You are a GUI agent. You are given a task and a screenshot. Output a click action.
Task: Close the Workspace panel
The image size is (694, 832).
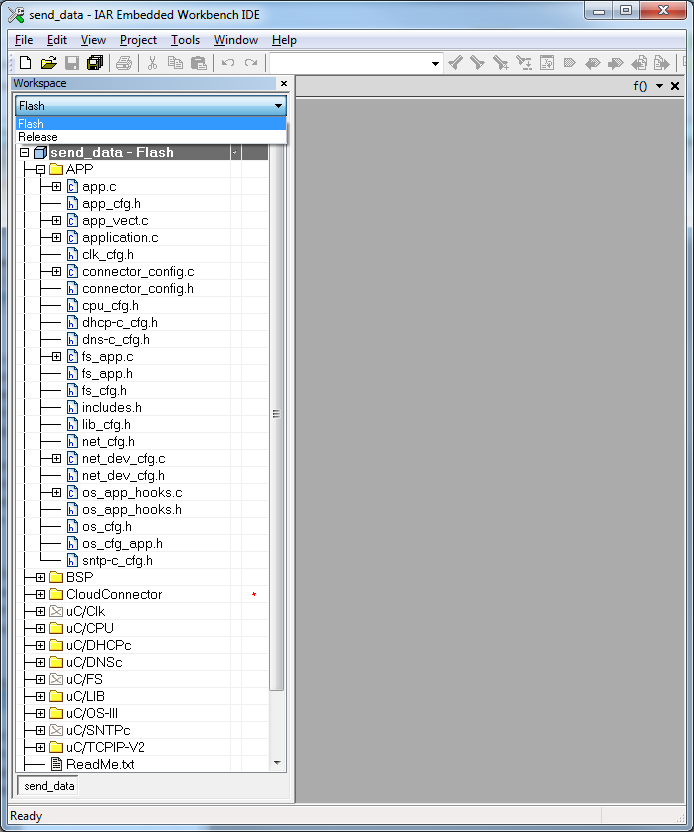click(283, 84)
